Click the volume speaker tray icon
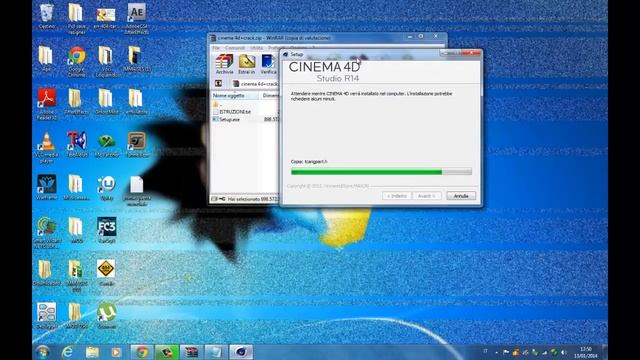Screen dimensions: 640x360 tap(564, 352)
